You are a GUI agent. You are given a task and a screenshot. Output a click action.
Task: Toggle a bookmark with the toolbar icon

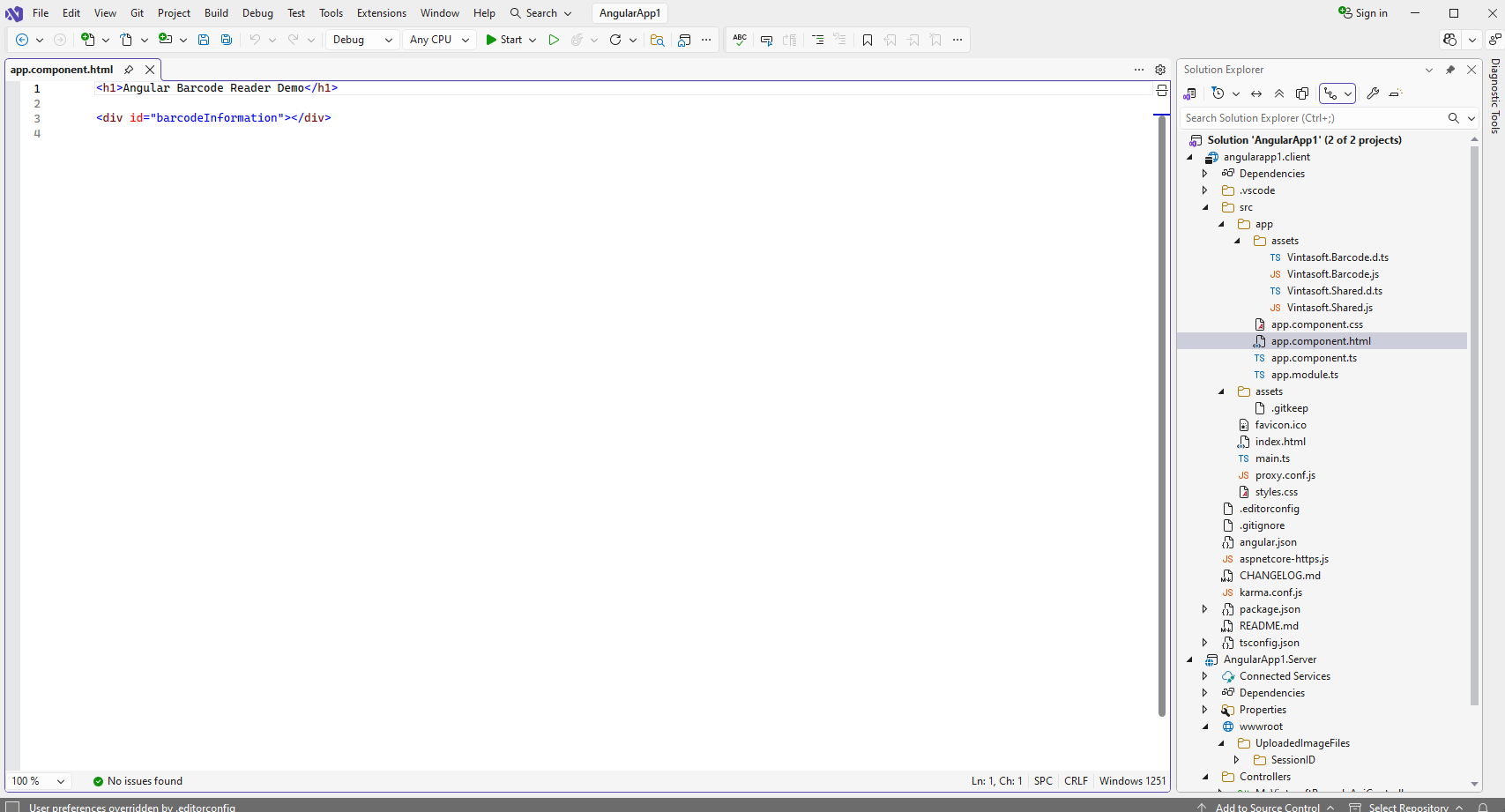tap(868, 40)
